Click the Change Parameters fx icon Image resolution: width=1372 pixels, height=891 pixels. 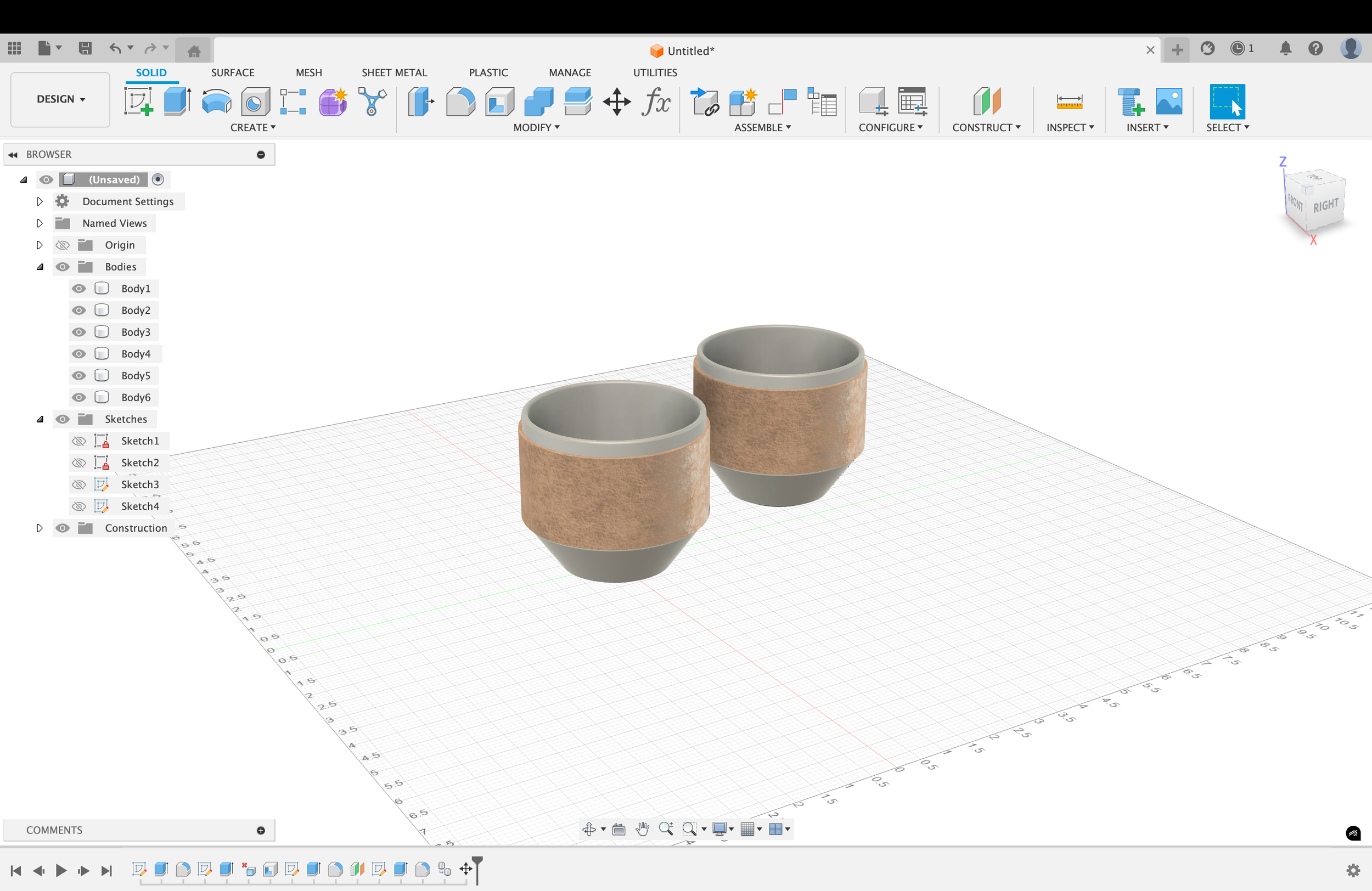(x=655, y=102)
